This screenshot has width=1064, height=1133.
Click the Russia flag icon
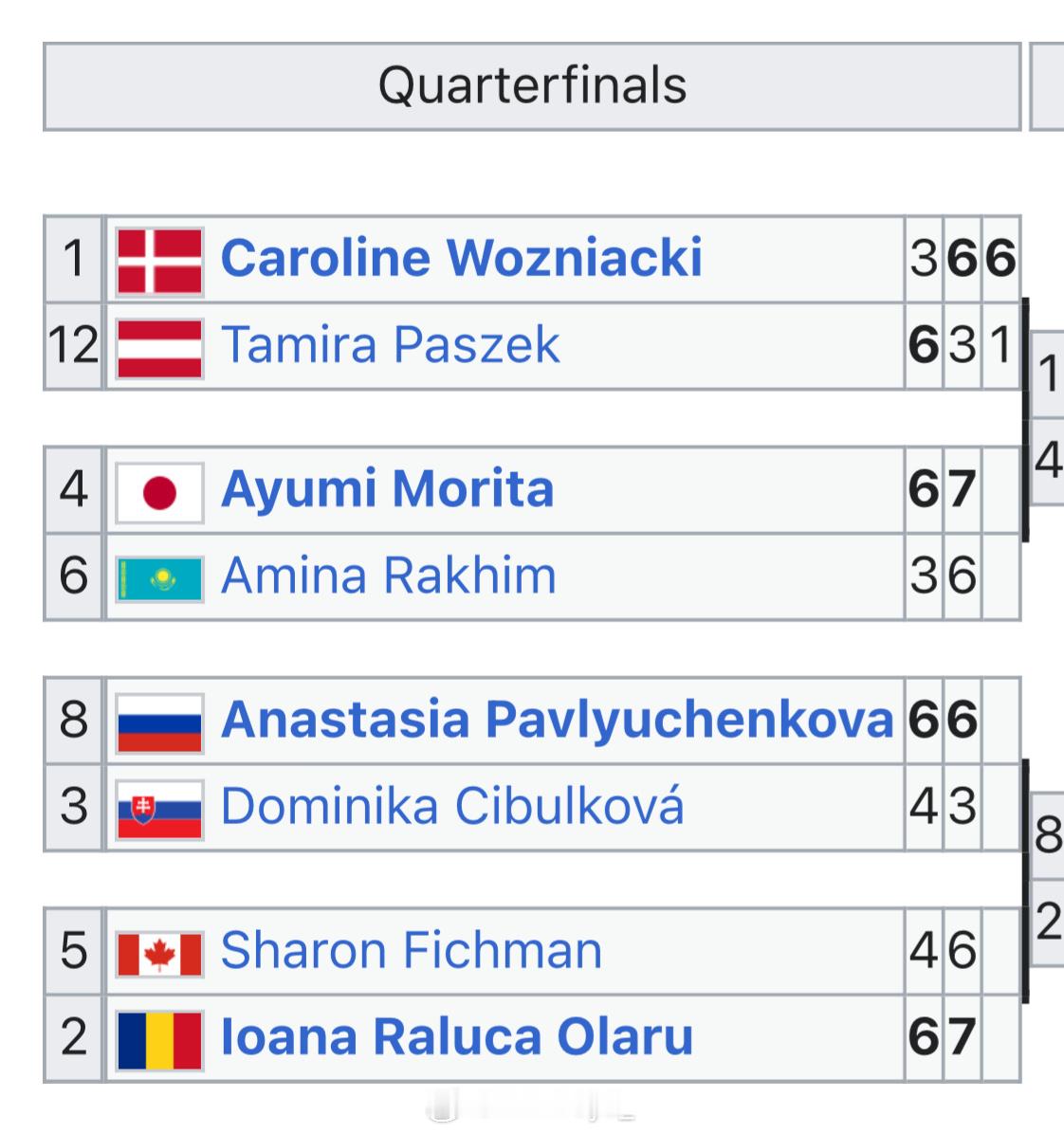pos(159,723)
